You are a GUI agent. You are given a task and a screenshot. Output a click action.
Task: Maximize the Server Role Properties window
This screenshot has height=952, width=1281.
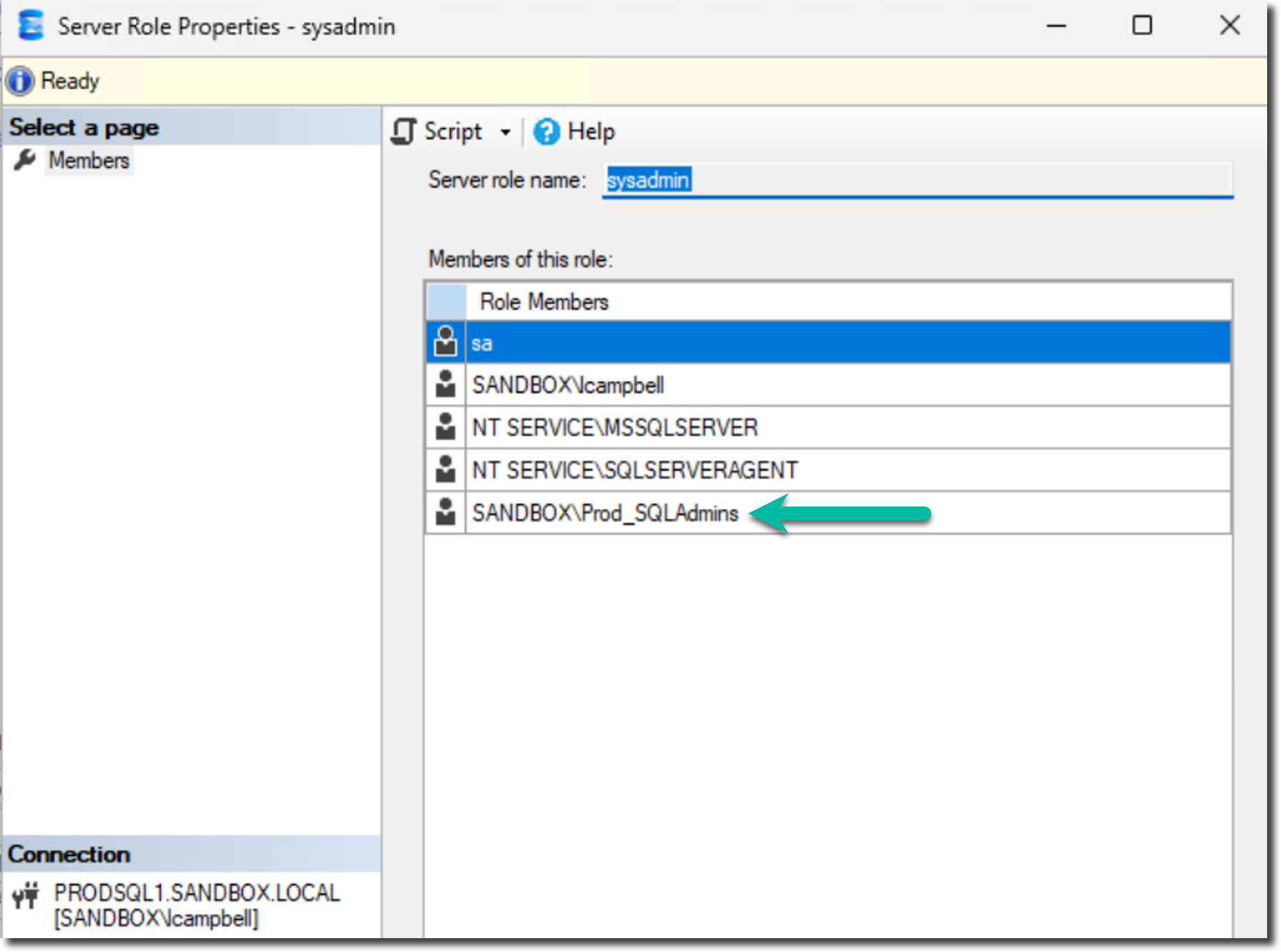1142,26
